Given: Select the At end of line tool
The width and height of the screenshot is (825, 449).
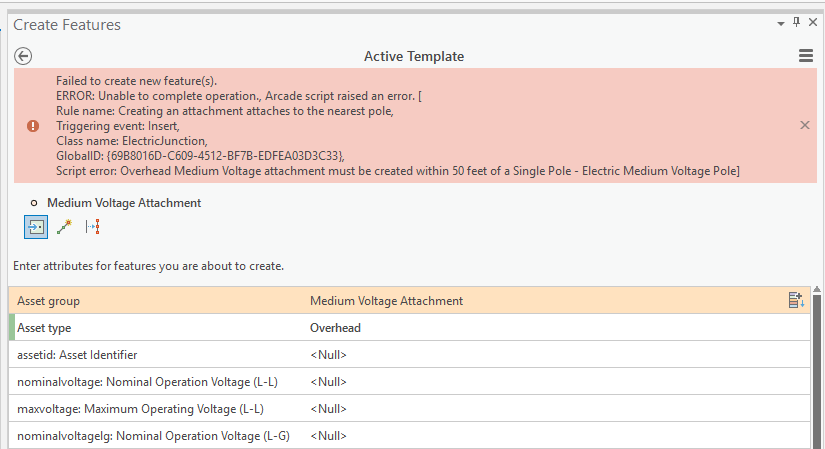Looking at the screenshot, I should click(x=64, y=227).
